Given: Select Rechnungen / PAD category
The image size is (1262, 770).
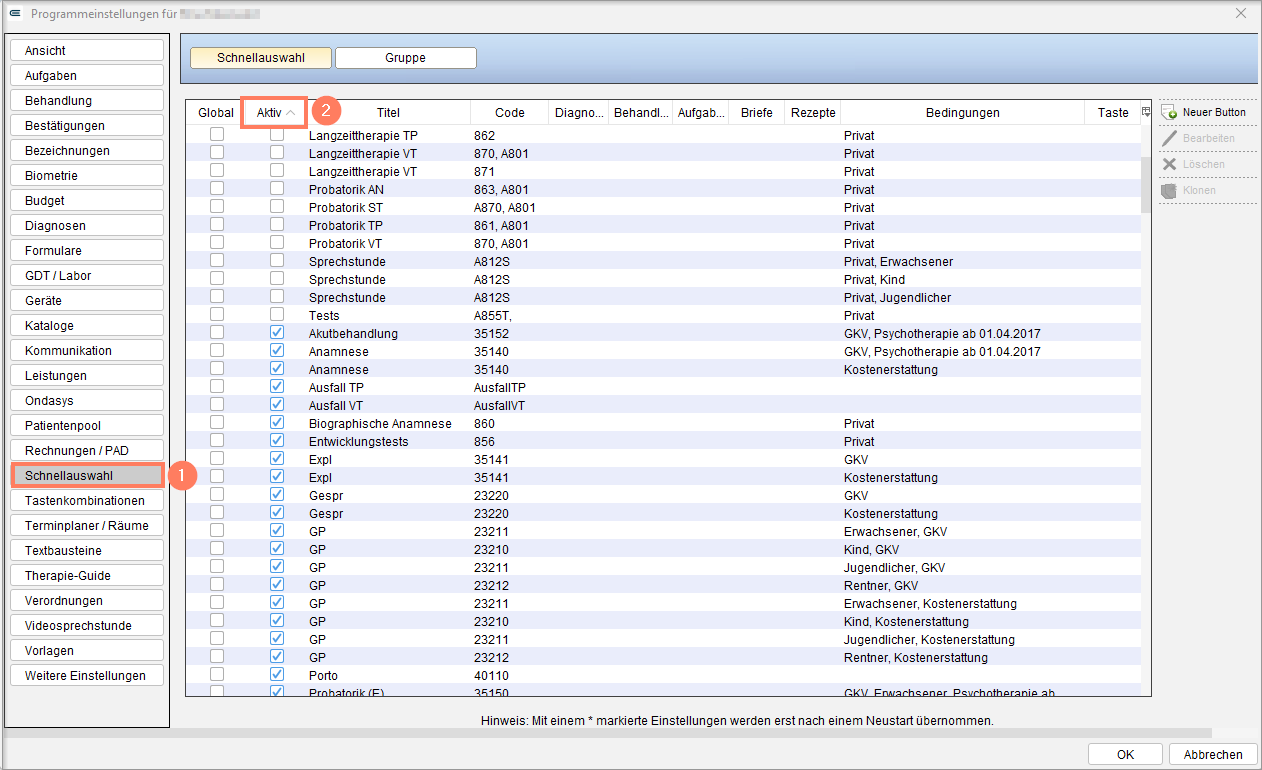Looking at the screenshot, I should [87, 451].
